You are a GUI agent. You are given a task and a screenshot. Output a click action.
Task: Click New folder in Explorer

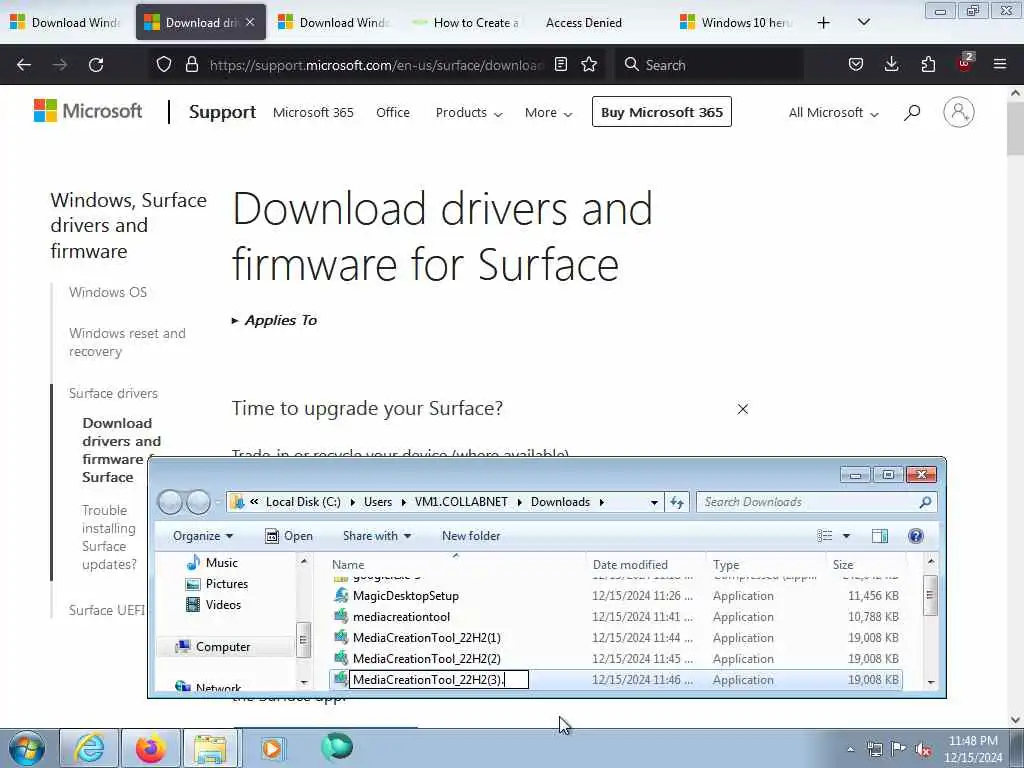[471, 536]
